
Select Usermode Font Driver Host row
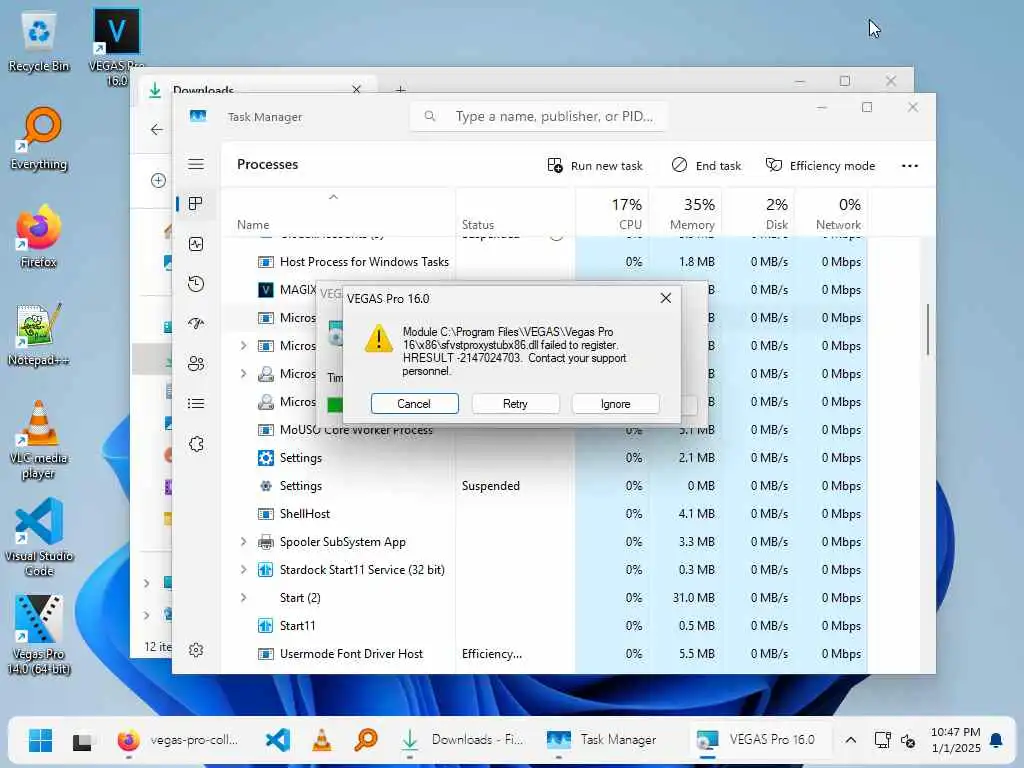(545, 654)
